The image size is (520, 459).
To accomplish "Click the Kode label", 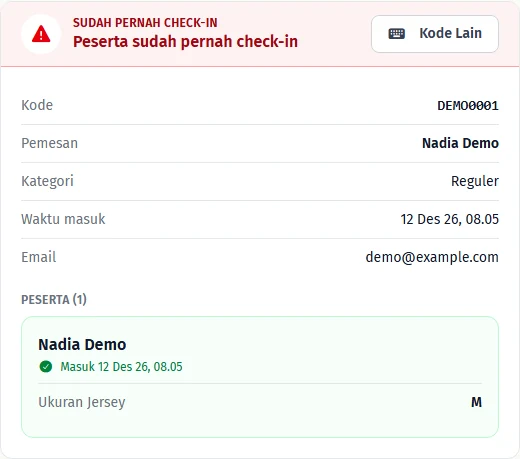I will click(x=37, y=105).
